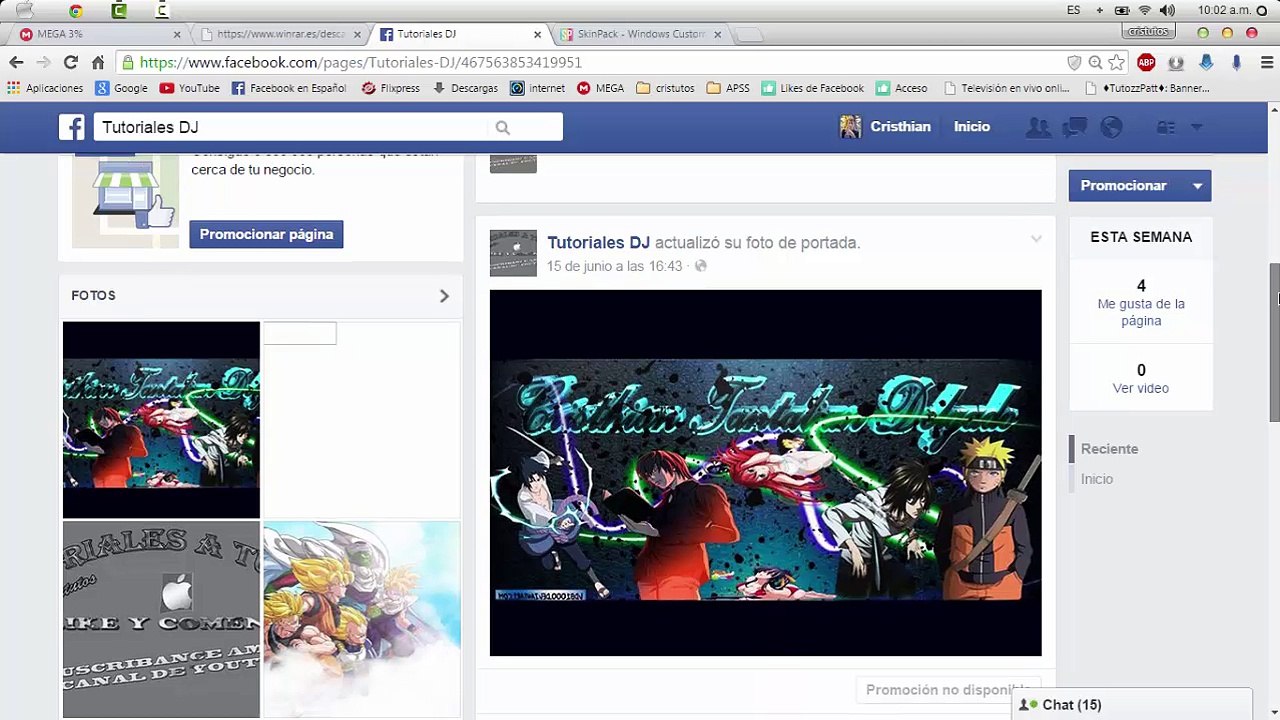The width and height of the screenshot is (1280, 720).
Task: Open the cristutos profile switcher badge
Action: coord(1148,32)
